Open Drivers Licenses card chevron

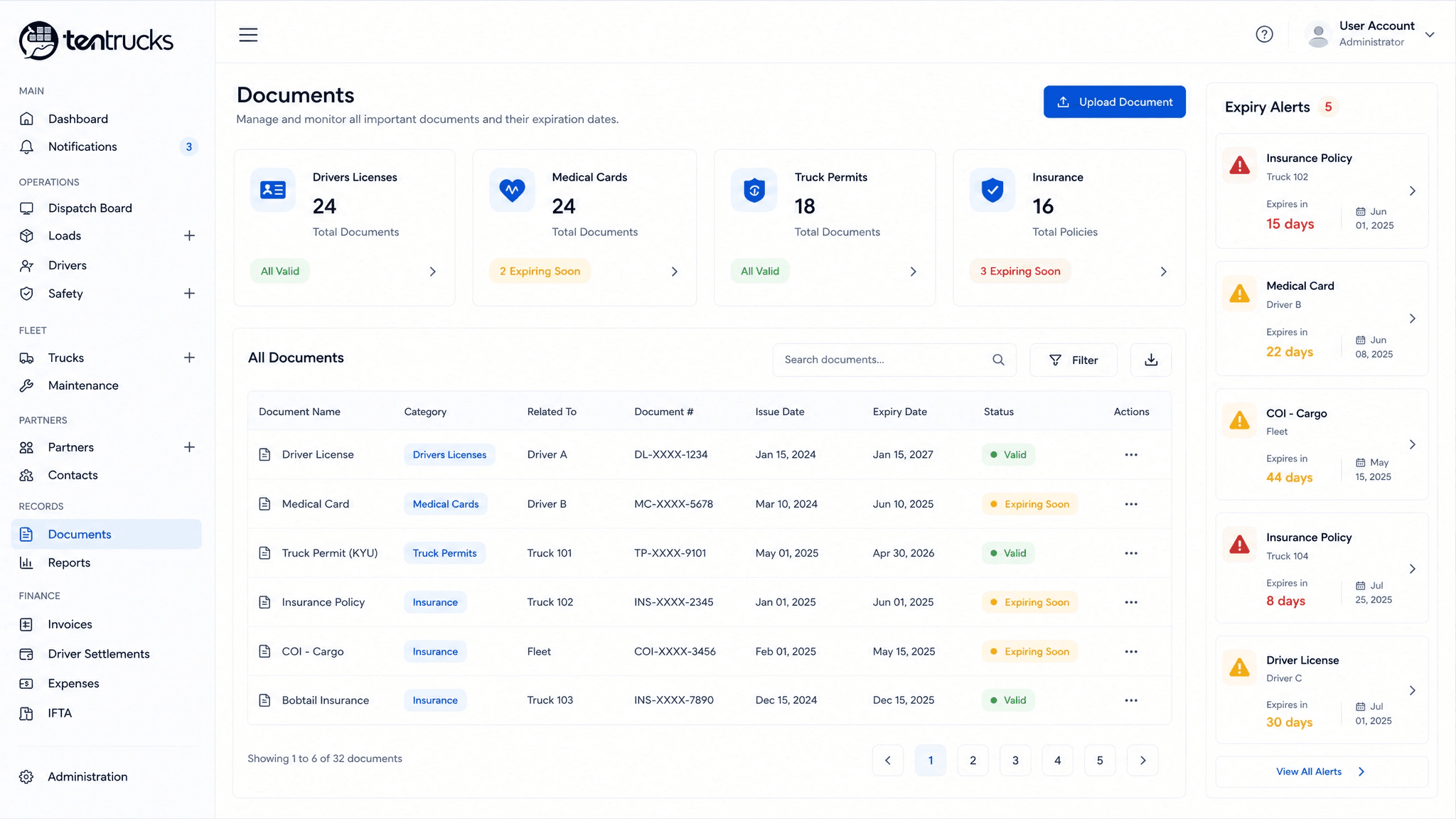[x=433, y=272]
